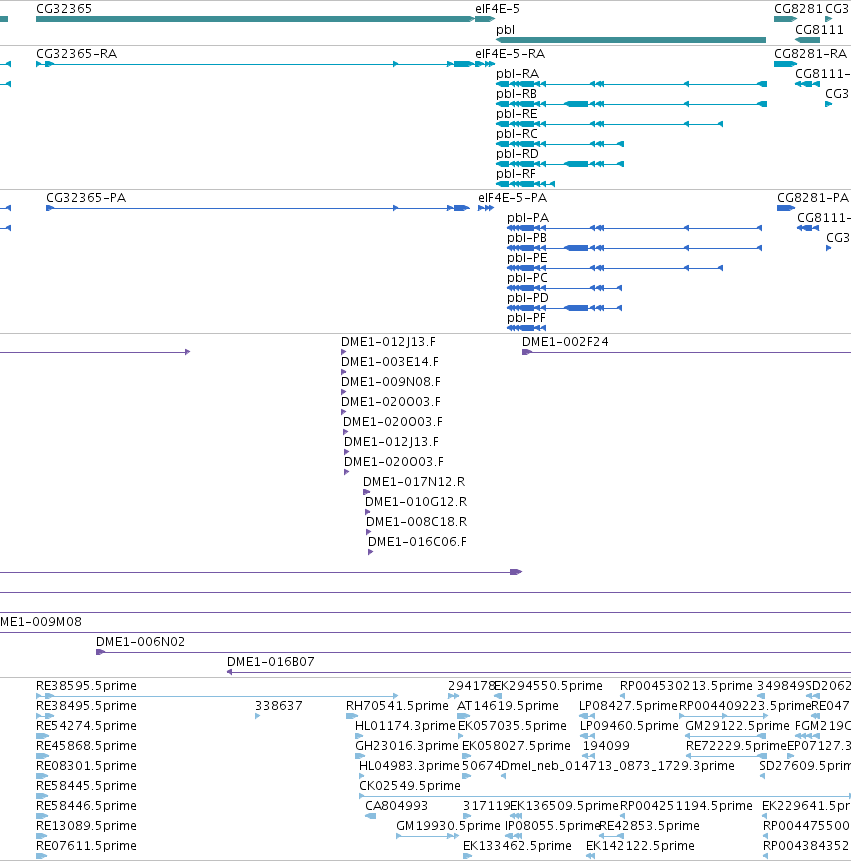Click the CG8281 gene label

[x=798, y=9]
